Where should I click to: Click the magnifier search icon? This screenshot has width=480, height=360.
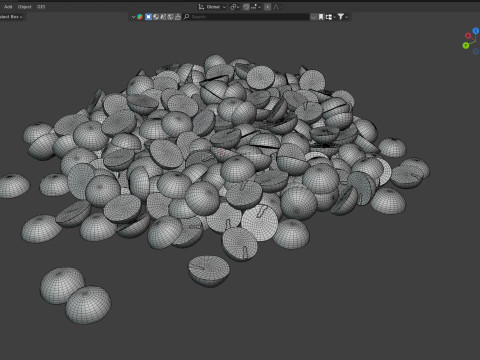click(x=186, y=17)
